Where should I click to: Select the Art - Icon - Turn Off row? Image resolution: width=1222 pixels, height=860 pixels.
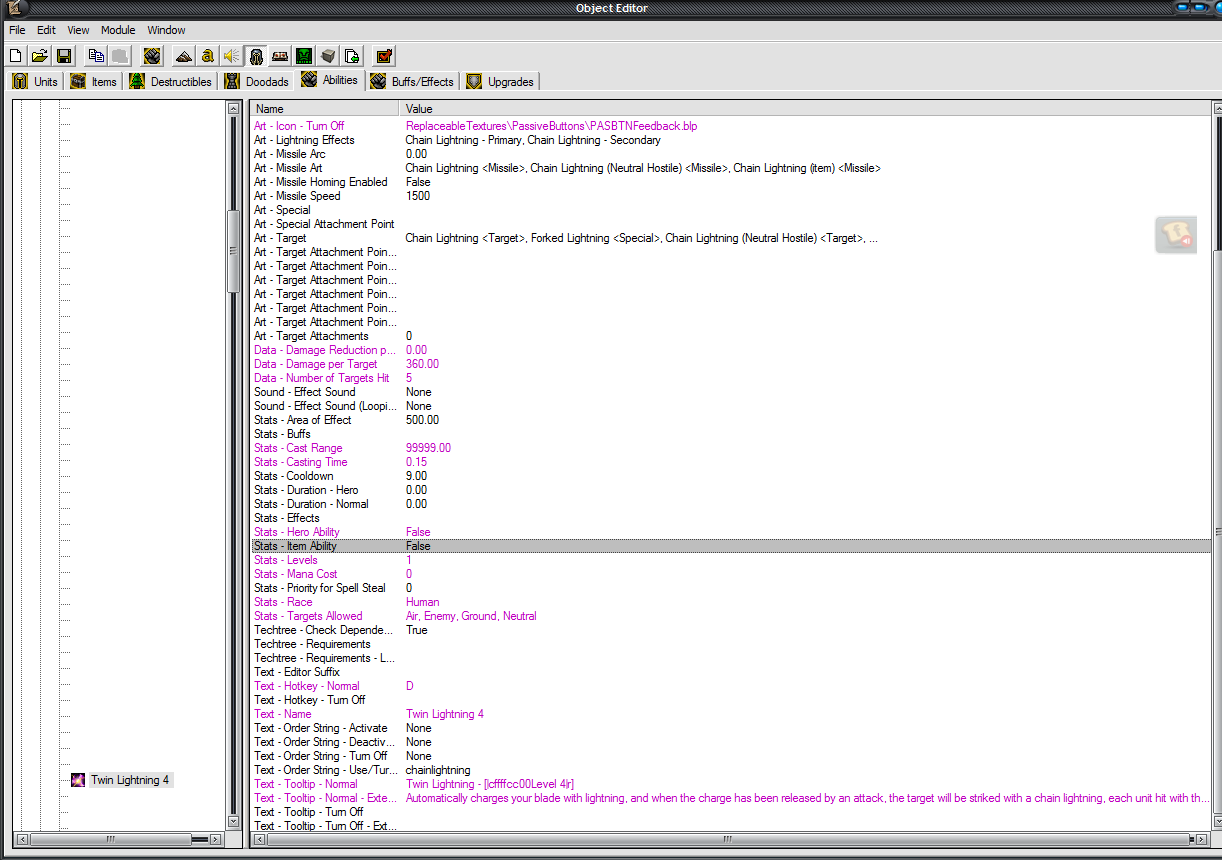[731, 126]
